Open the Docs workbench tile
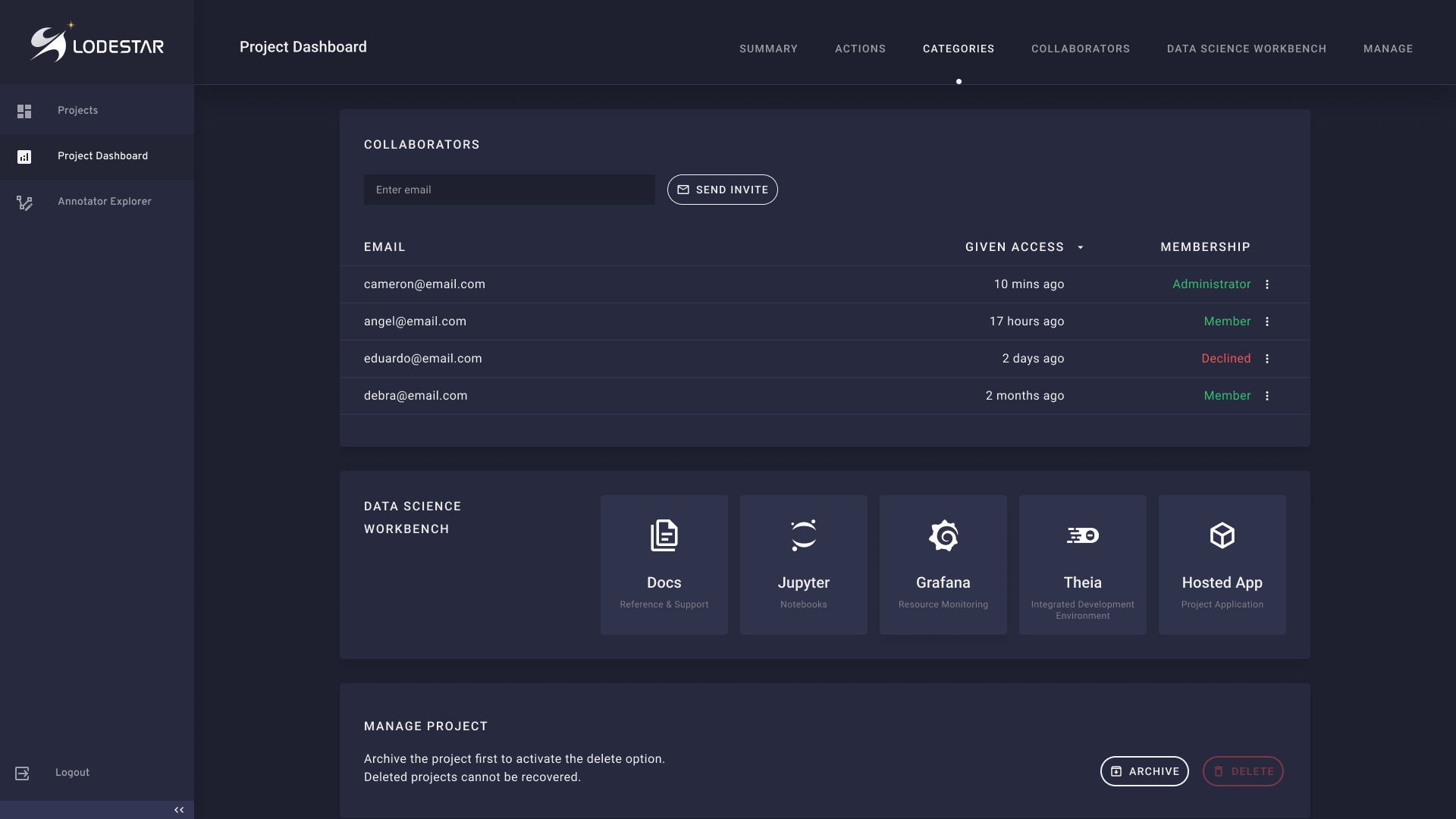1456x819 pixels. tap(664, 564)
